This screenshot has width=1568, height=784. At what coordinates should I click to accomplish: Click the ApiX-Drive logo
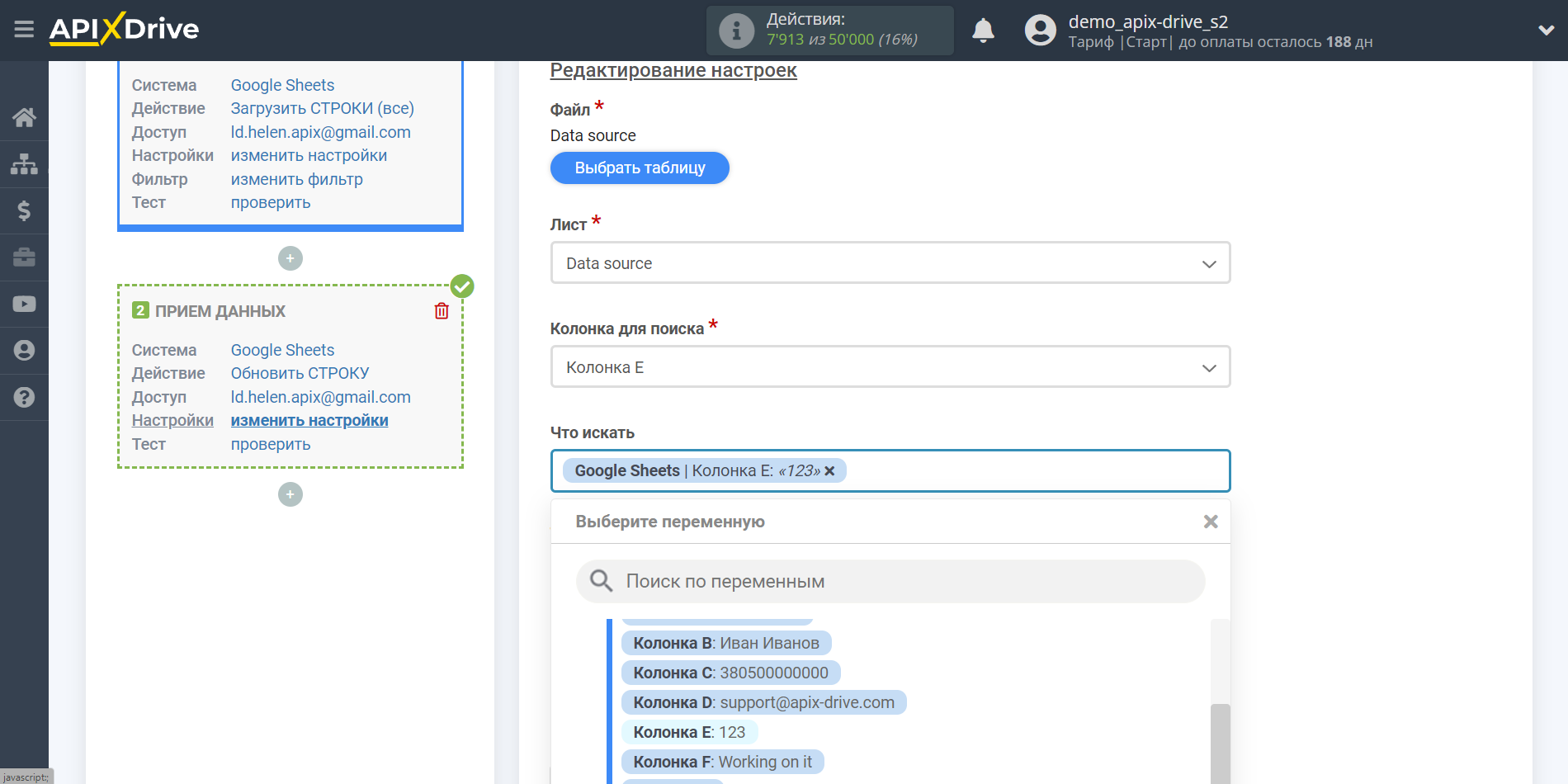pos(124,29)
